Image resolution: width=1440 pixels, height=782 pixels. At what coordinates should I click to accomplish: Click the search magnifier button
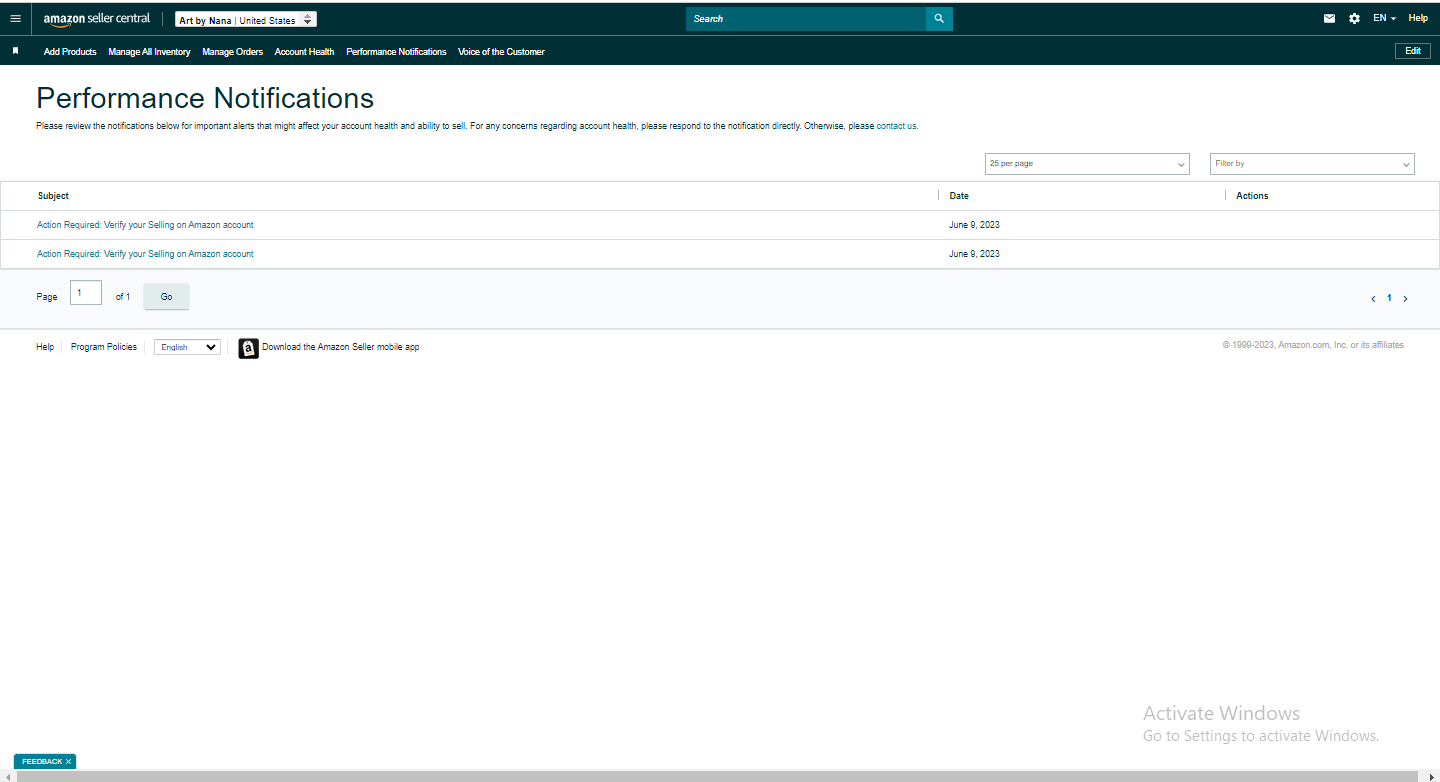point(939,19)
